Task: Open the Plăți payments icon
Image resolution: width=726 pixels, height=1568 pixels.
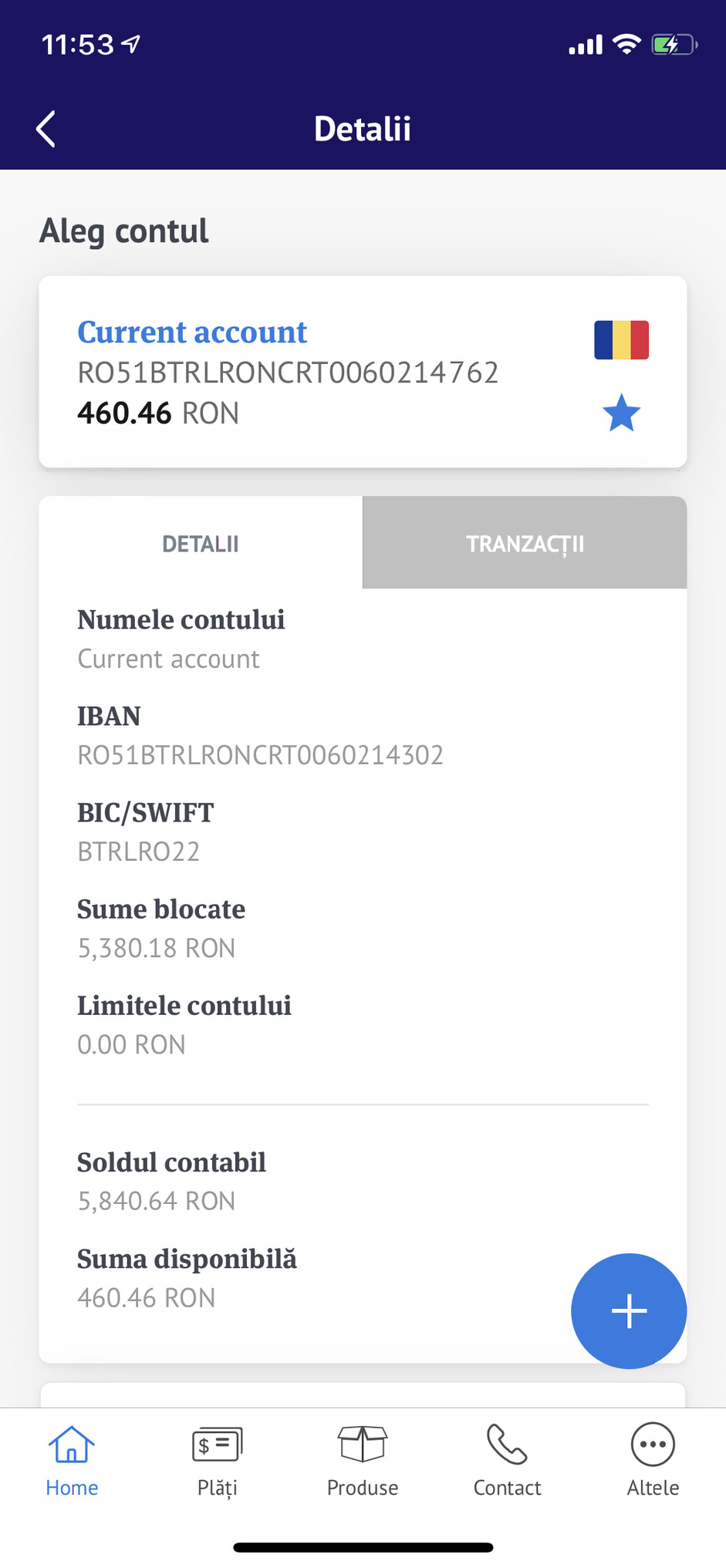Action: [217, 1445]
